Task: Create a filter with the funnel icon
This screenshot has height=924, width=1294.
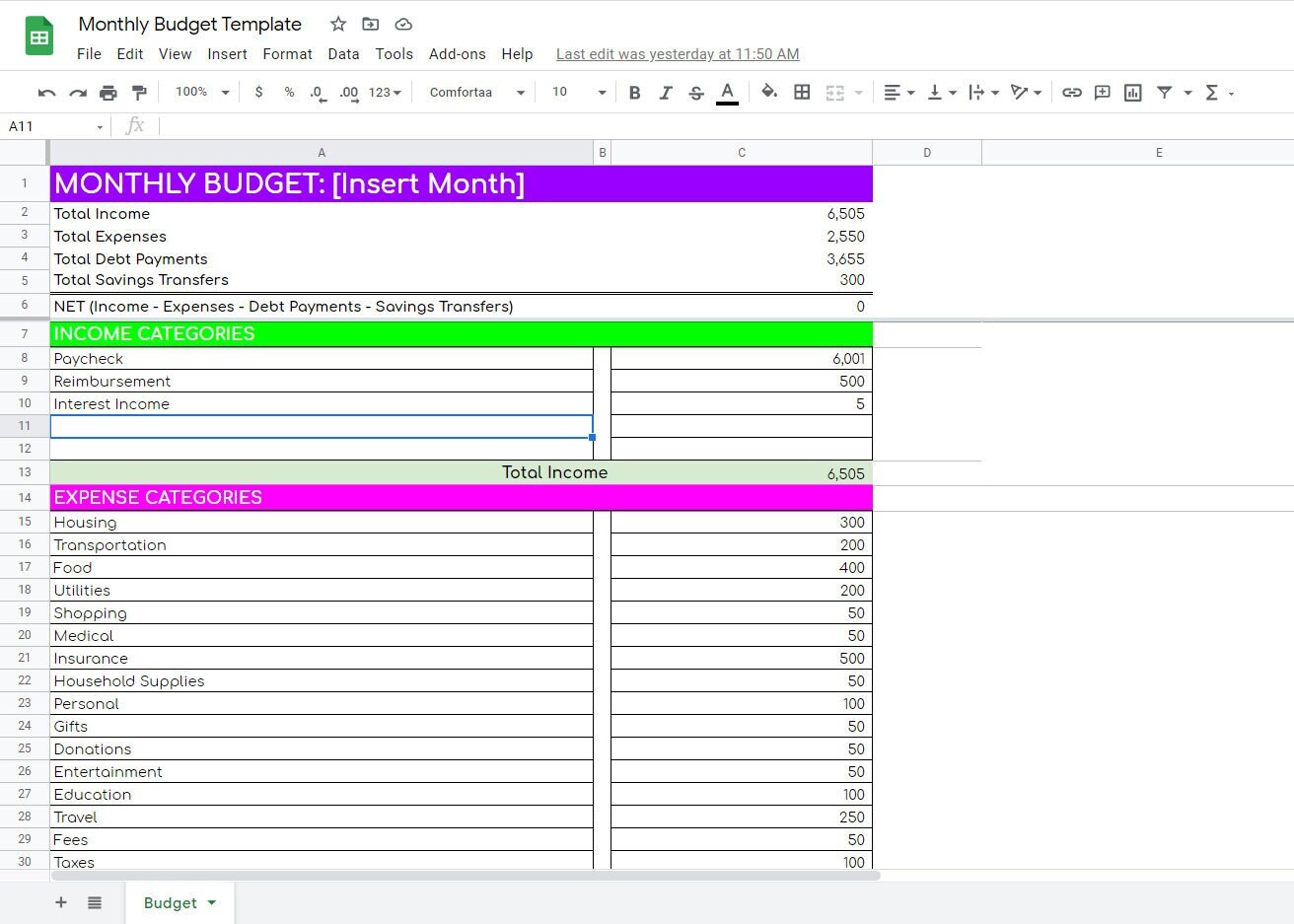Action: [x=1165, y=93]
